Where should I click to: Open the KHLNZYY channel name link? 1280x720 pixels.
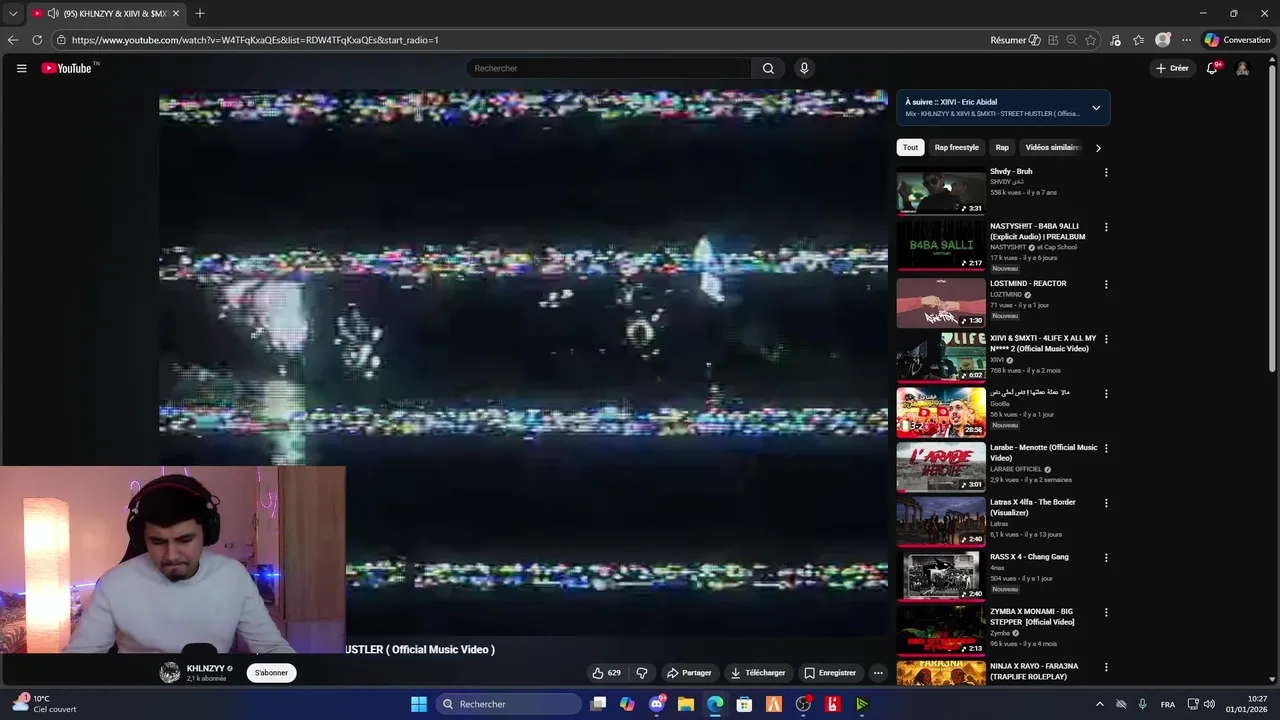205,668
